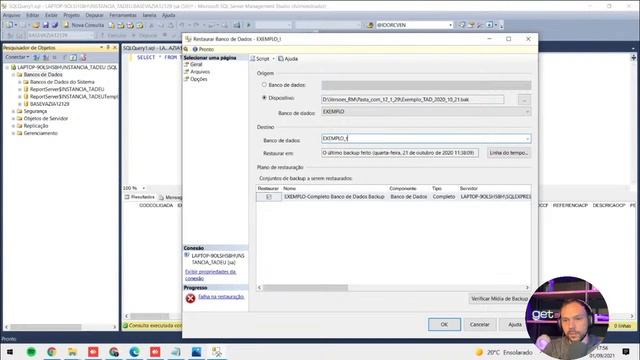This screenshot has height=360, width=640.
Task: Open File Explorer from the taskbar
Action: [72, 352]
